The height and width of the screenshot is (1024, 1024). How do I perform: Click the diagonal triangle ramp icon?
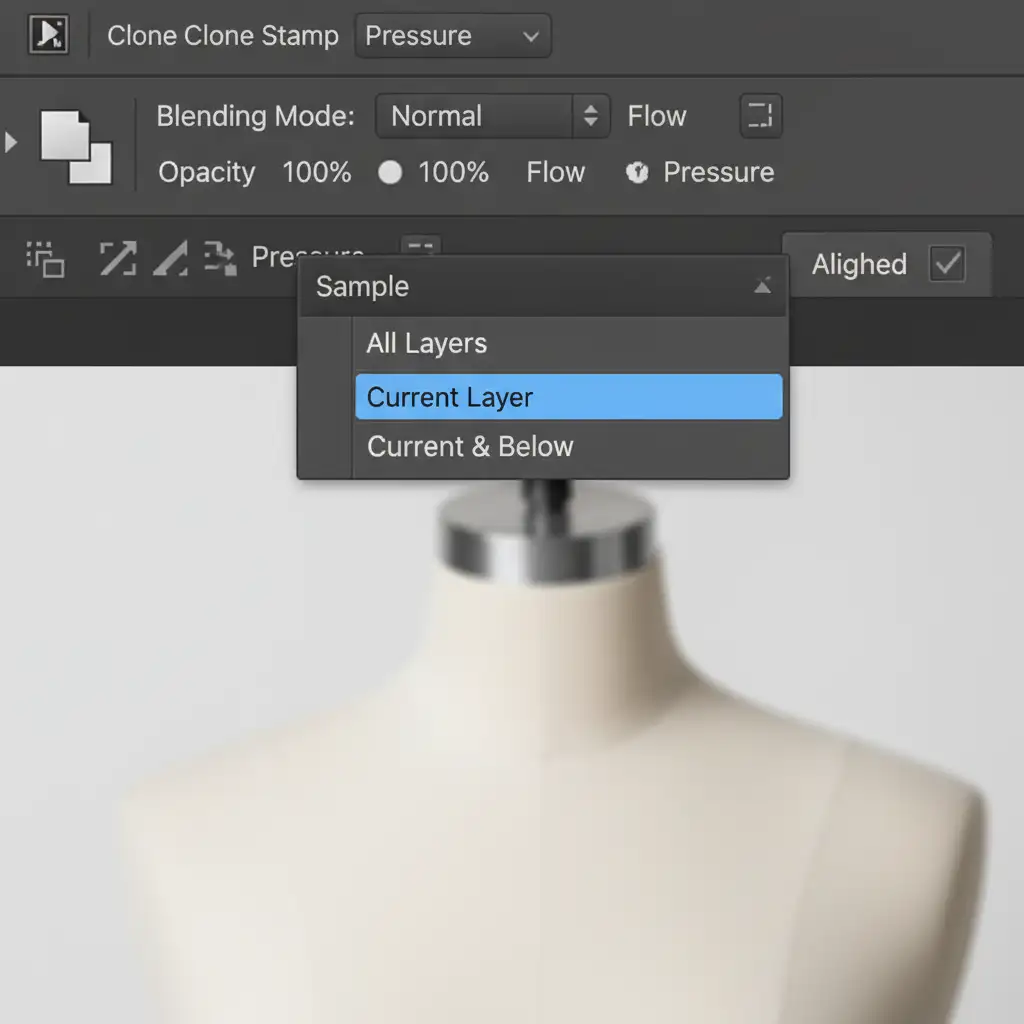[x=170, y=259]
